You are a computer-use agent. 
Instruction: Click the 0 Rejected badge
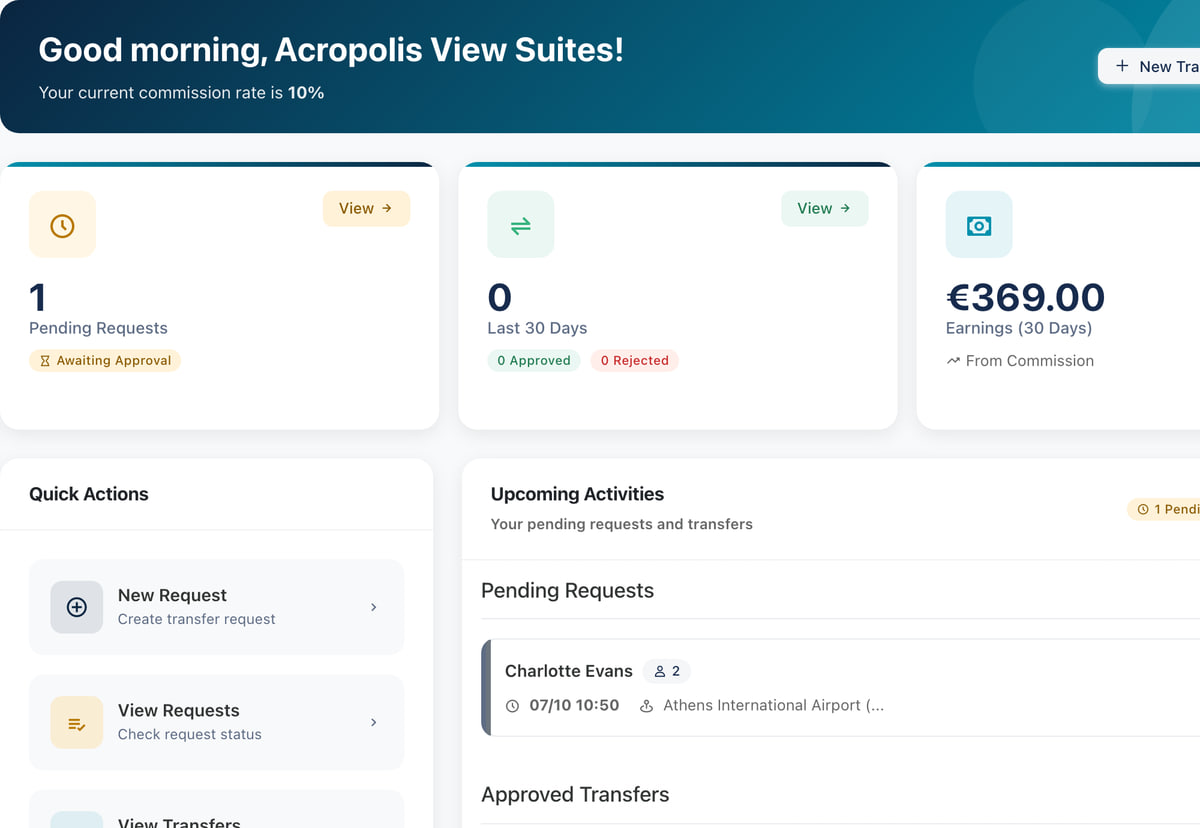[635, 361]
